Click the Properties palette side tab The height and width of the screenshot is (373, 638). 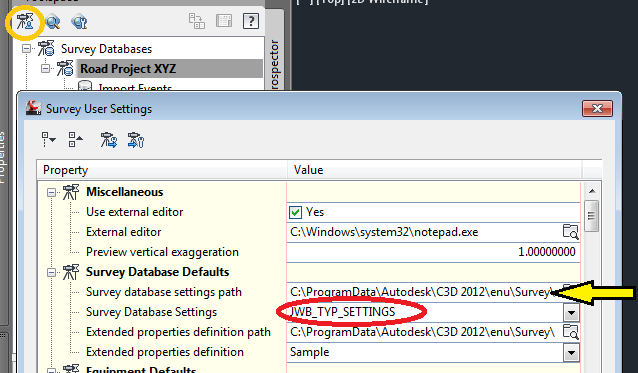click(x=3, y=157)
